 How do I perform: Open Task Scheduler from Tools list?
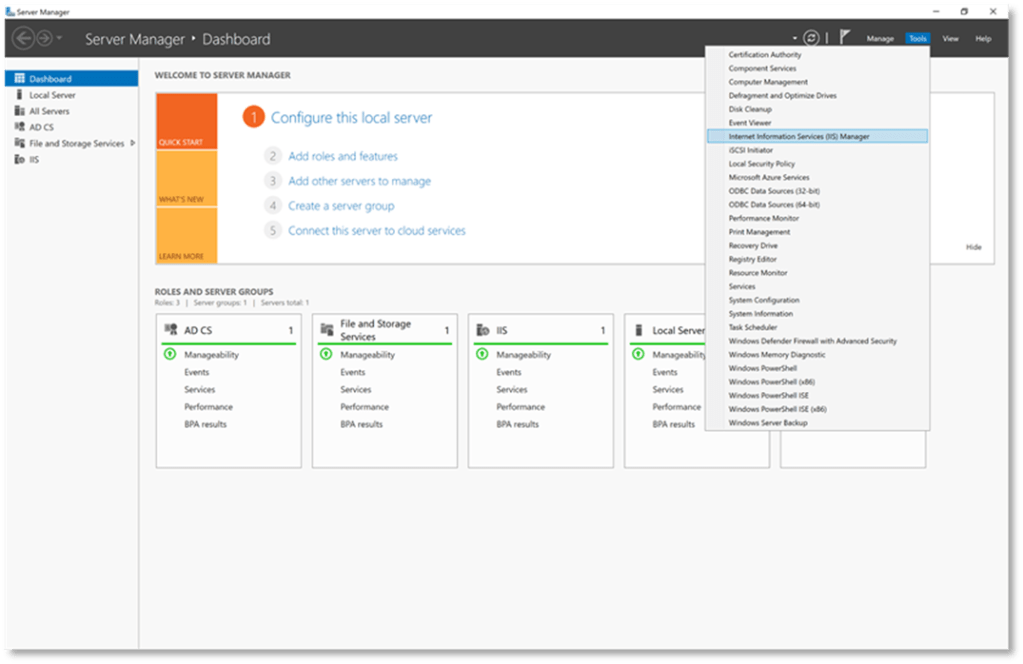(754, 327)
